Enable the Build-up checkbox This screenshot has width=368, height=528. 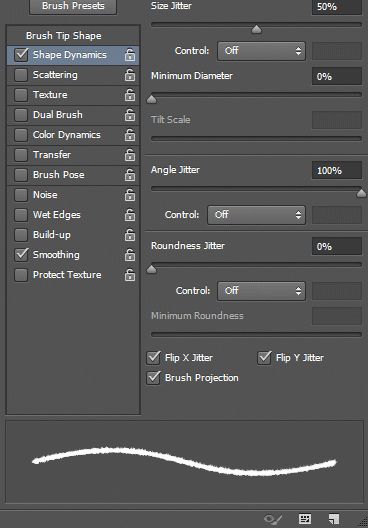click(21, 235)
